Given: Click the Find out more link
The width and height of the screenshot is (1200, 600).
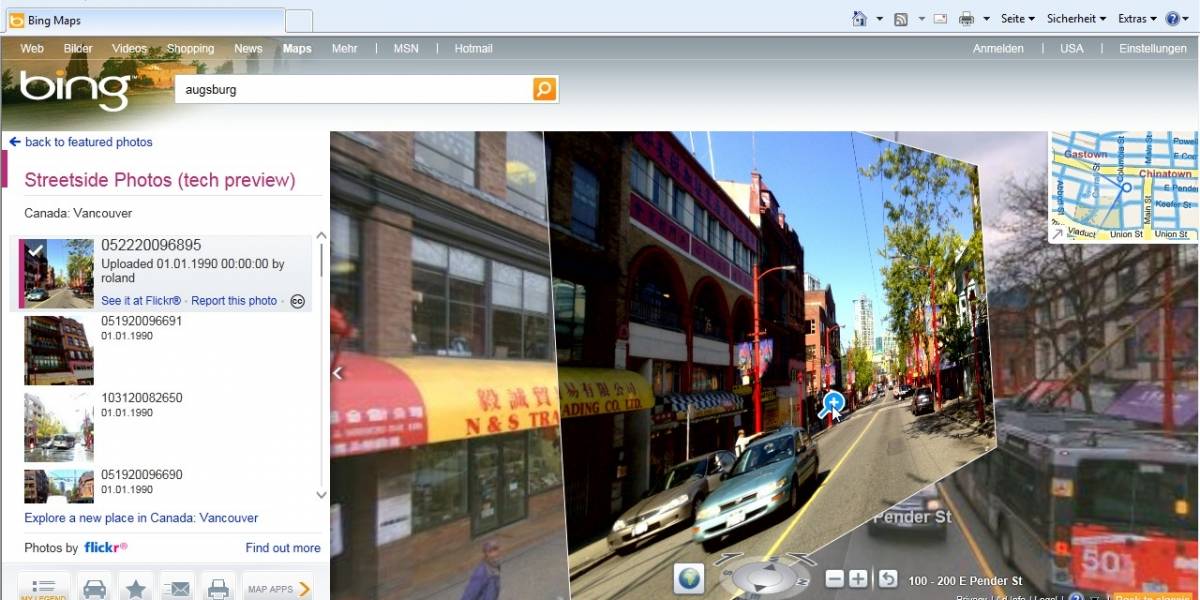Looking at the screenshot, I should pos(283,548).
